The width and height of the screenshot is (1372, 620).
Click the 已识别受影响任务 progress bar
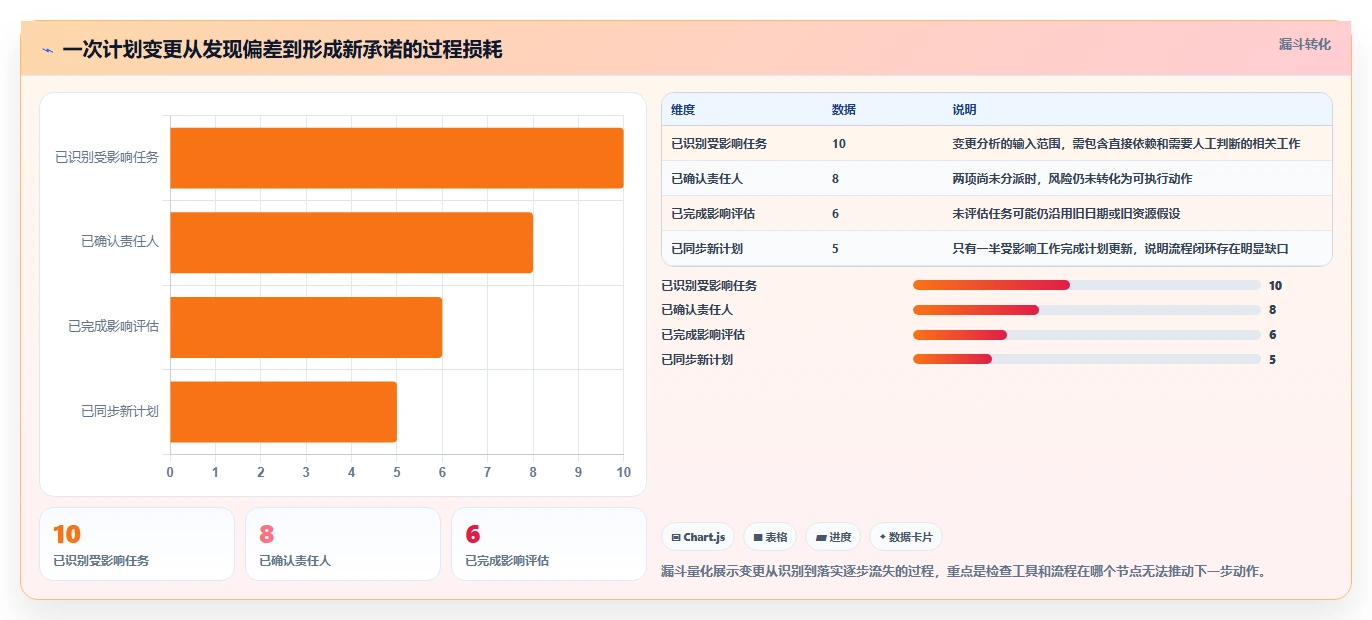tap(1087, 285)
